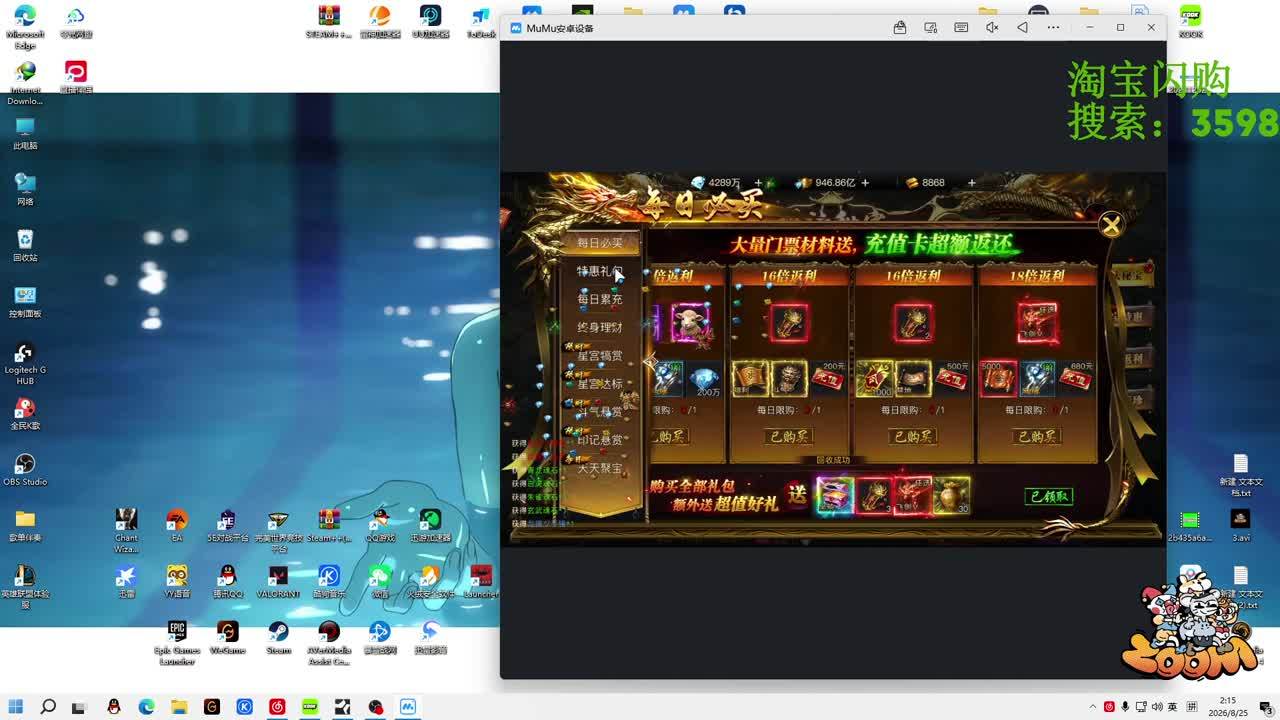Viewport: 1280px width, 720px height.
Task: Open the 特惠礼包 sidebar tab
Action: pos(600,271)
